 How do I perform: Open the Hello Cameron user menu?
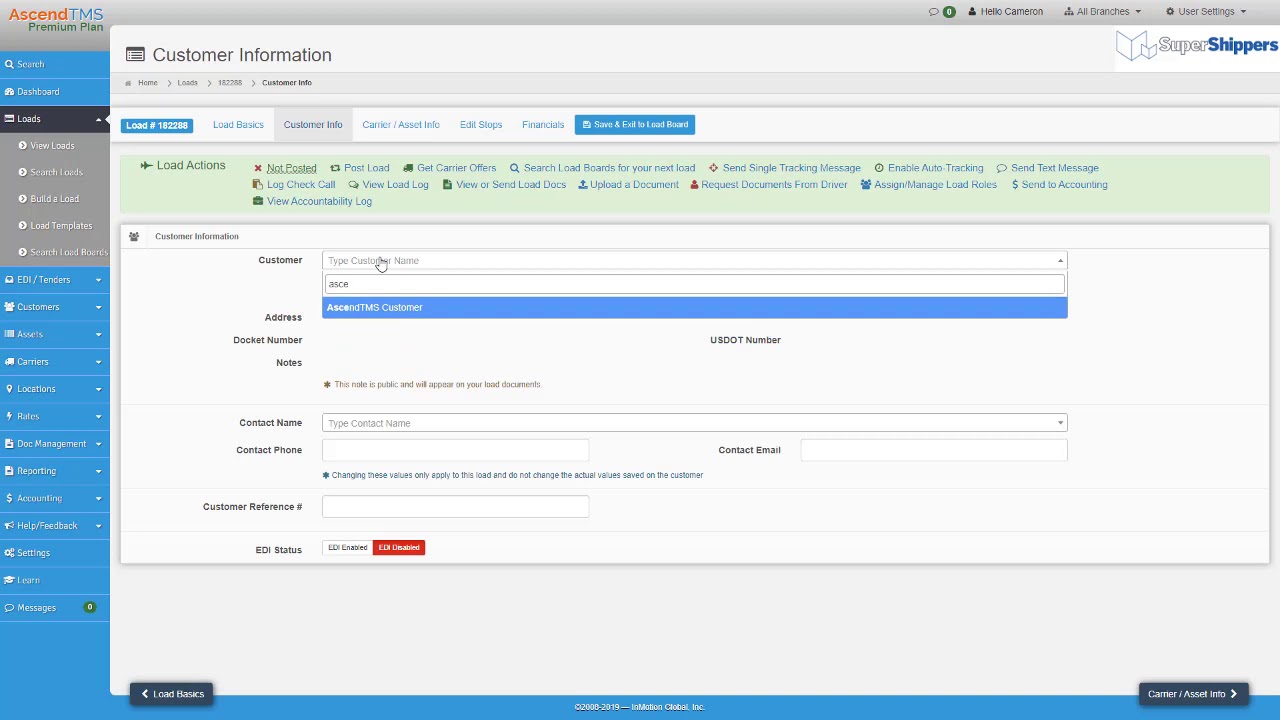click(x=1006, y=12)
